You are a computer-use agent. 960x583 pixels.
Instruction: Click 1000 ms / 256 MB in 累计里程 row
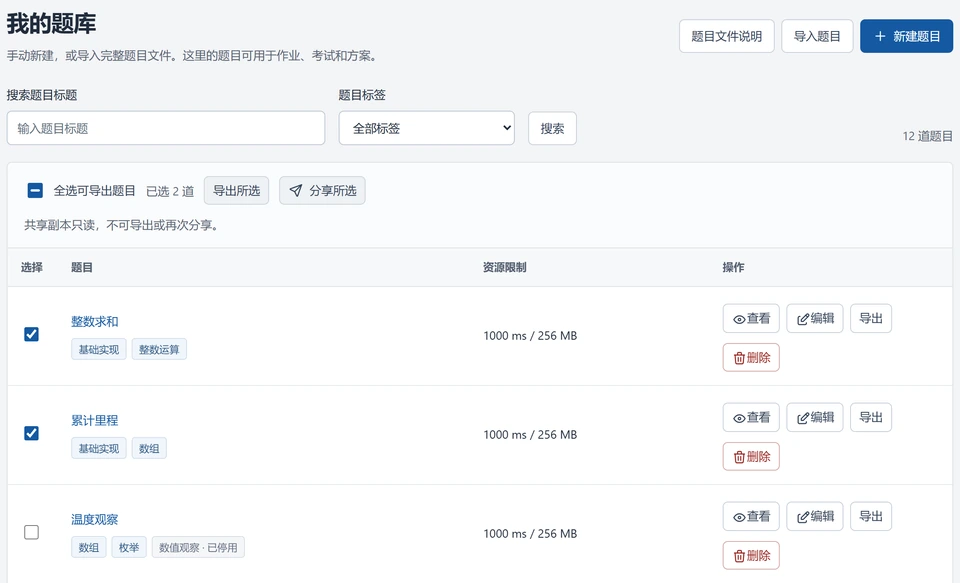pyautogui.click(x=530, y=435)
